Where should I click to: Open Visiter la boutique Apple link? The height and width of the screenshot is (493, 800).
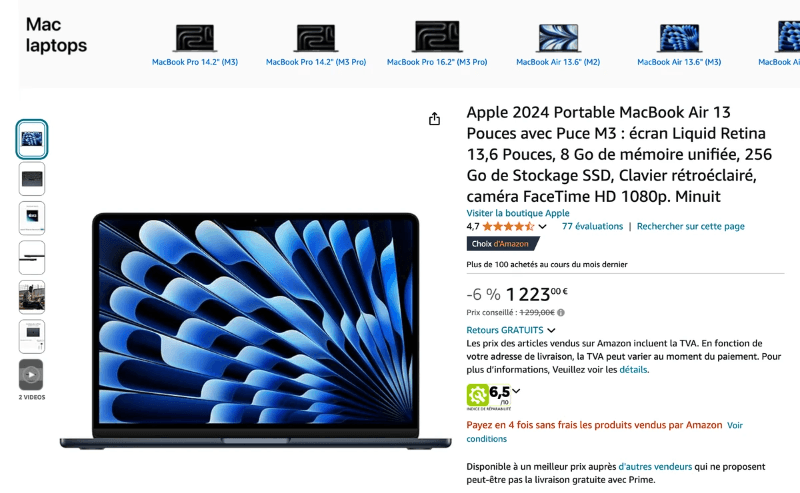[518, 213]
